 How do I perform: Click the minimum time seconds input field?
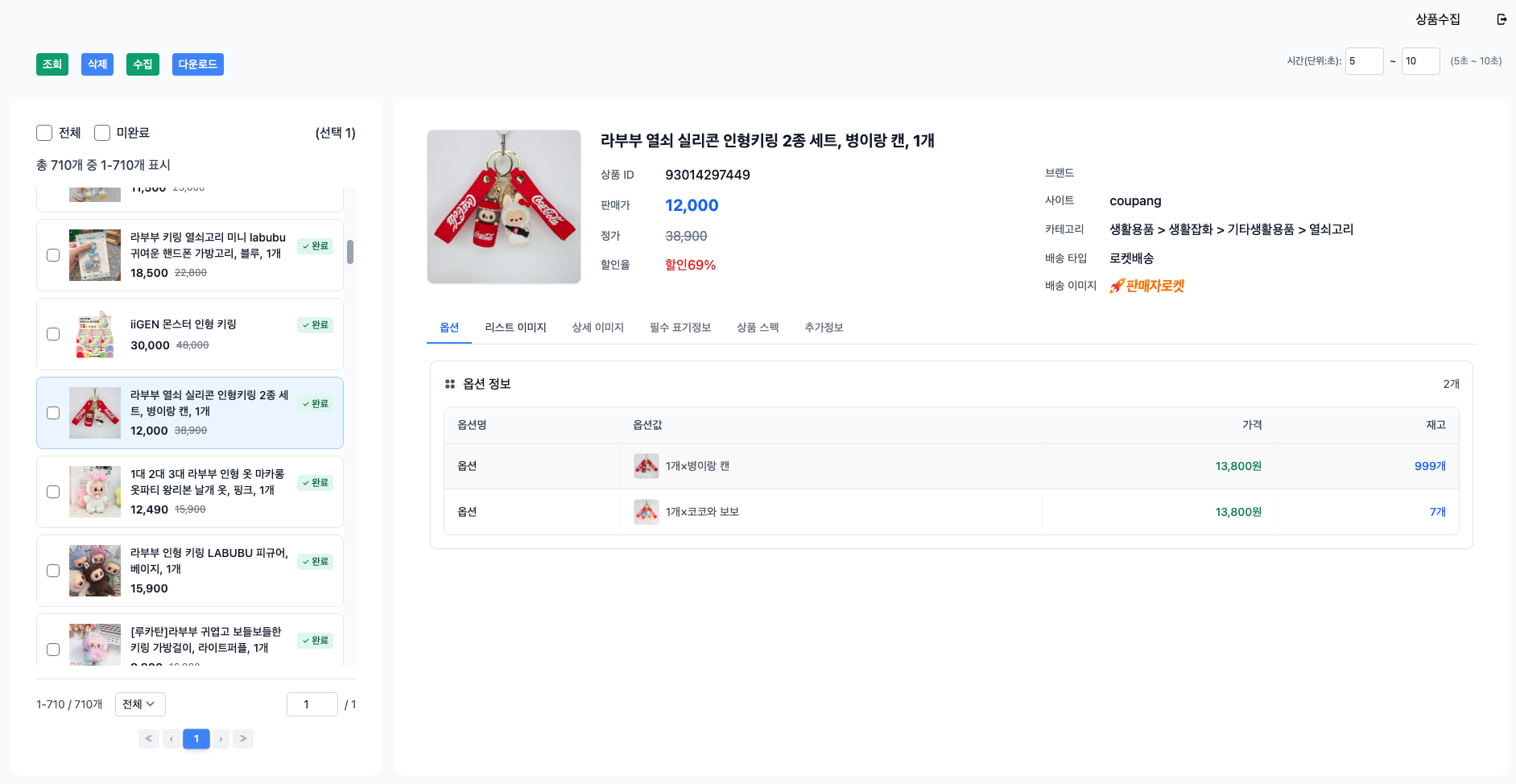[x=1364, y=61]
